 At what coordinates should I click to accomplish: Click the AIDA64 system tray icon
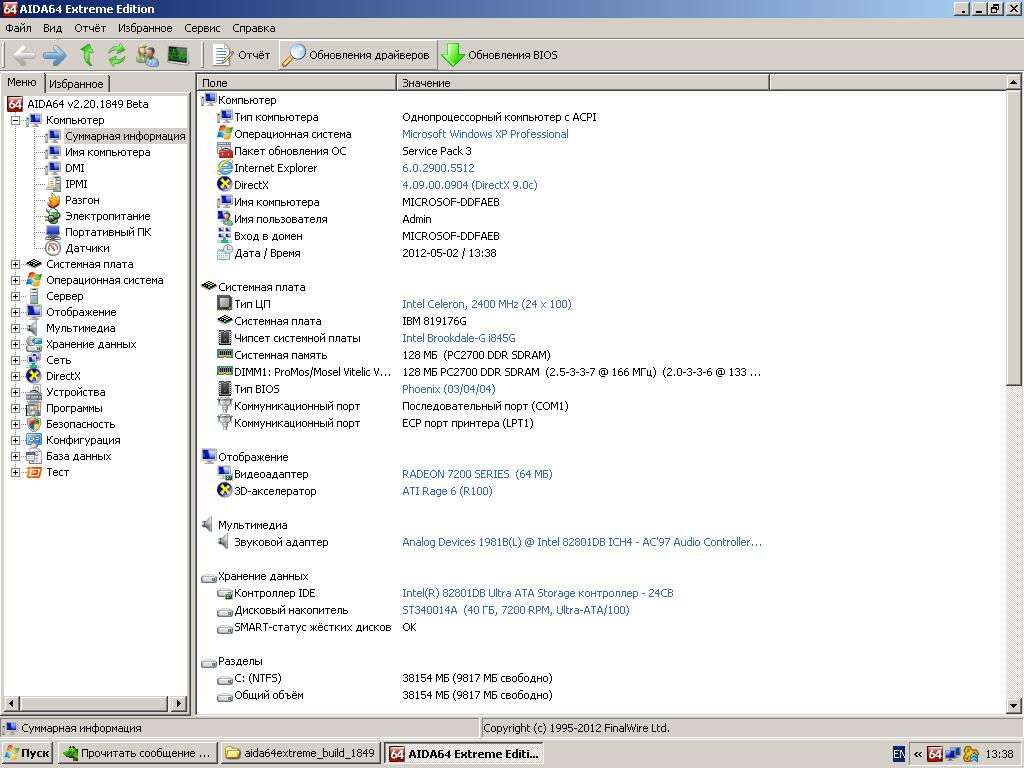coord(935,754)
